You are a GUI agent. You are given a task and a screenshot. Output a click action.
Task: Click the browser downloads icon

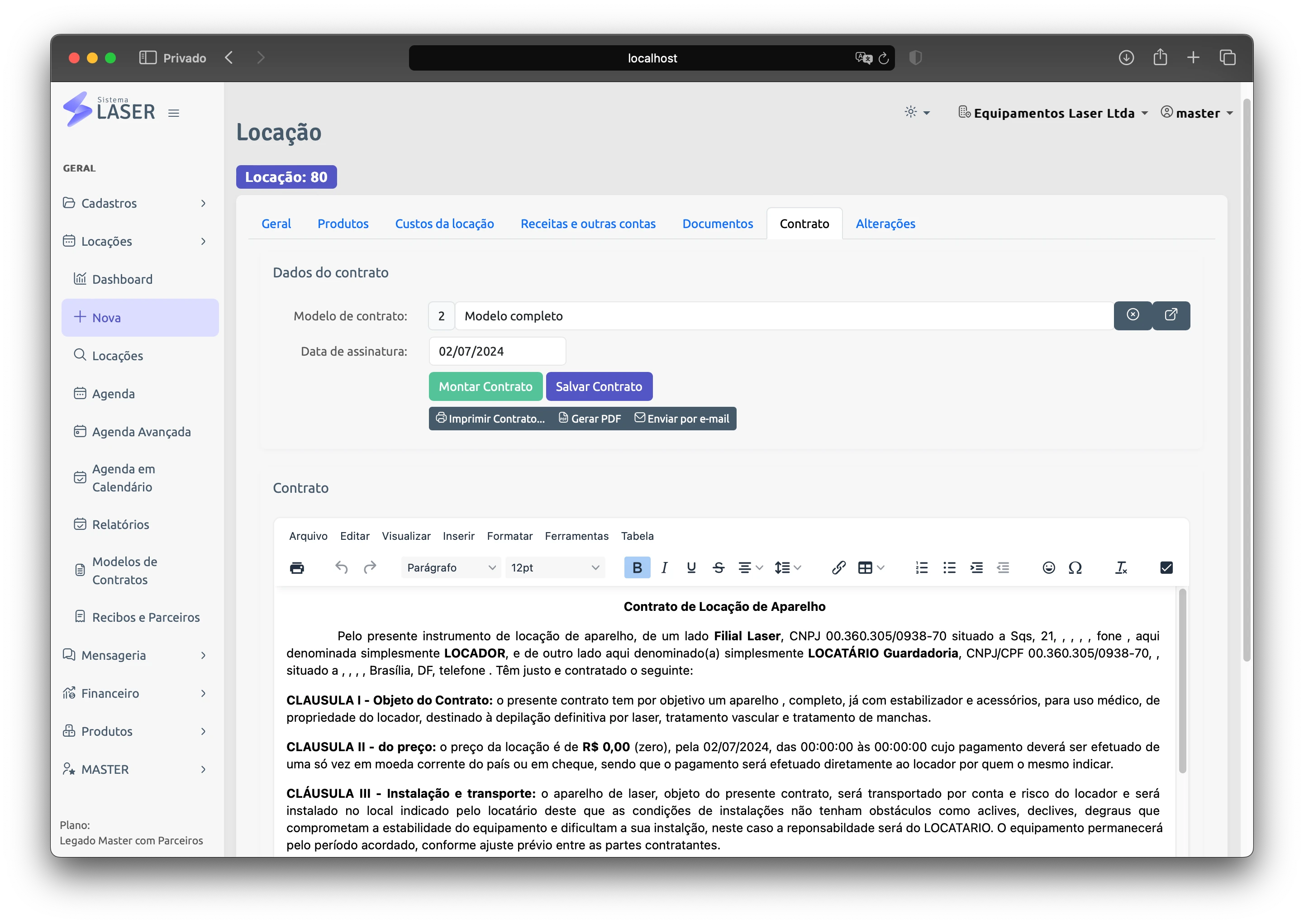coord(1126,57)
